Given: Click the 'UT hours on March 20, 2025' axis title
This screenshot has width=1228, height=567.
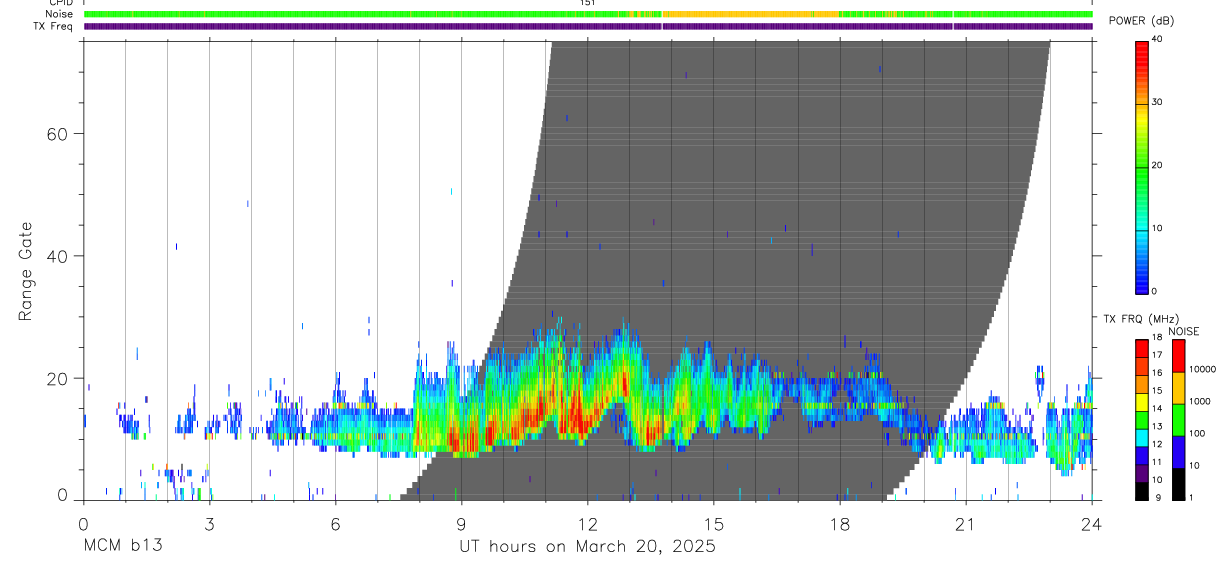Looking at the screenshot, I should (587, 546).
